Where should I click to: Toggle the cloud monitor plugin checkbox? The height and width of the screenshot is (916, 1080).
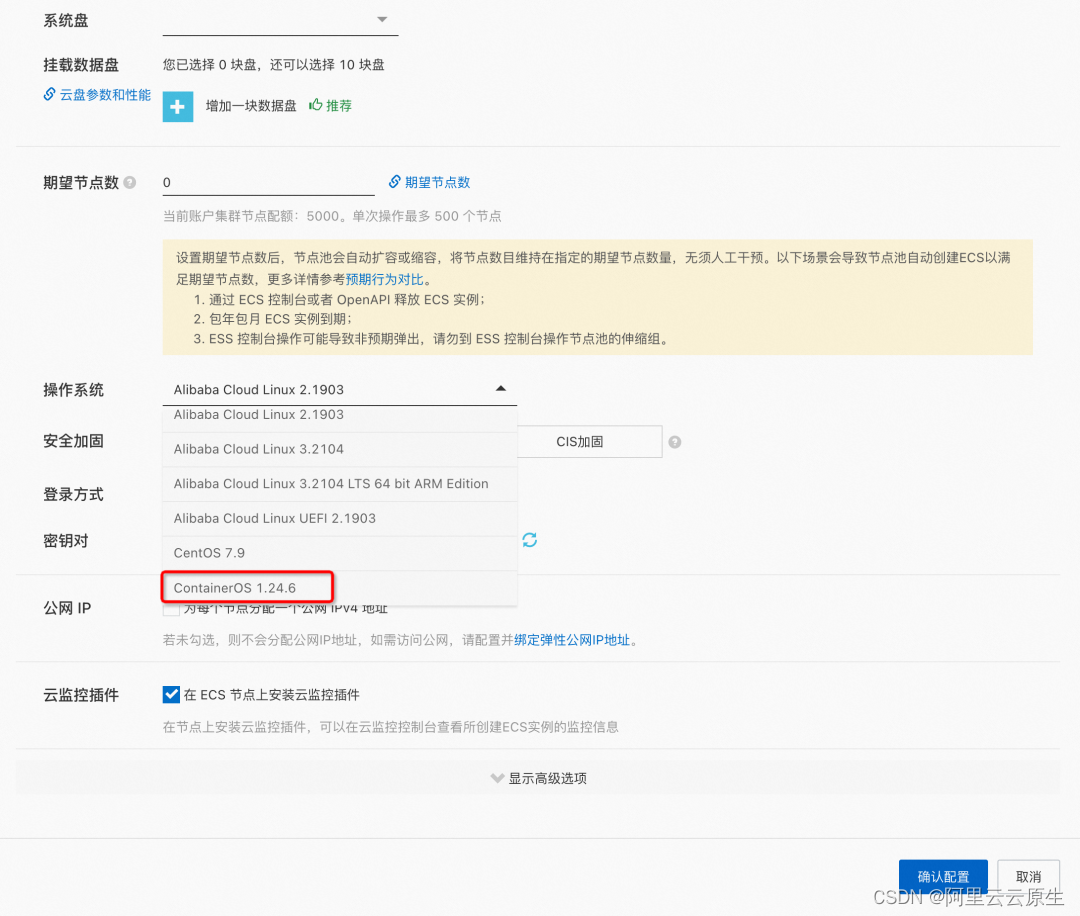point(171,694)
